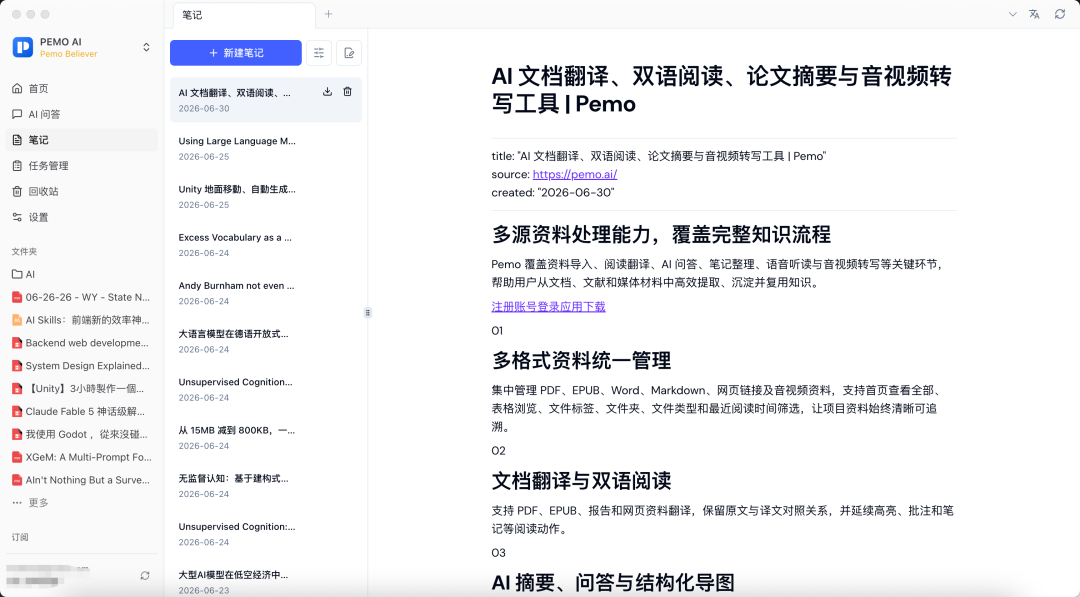Click heading 多格式资料统一管理
Viewport: 1080px width, 597px height.
click(x=581, y=360)
